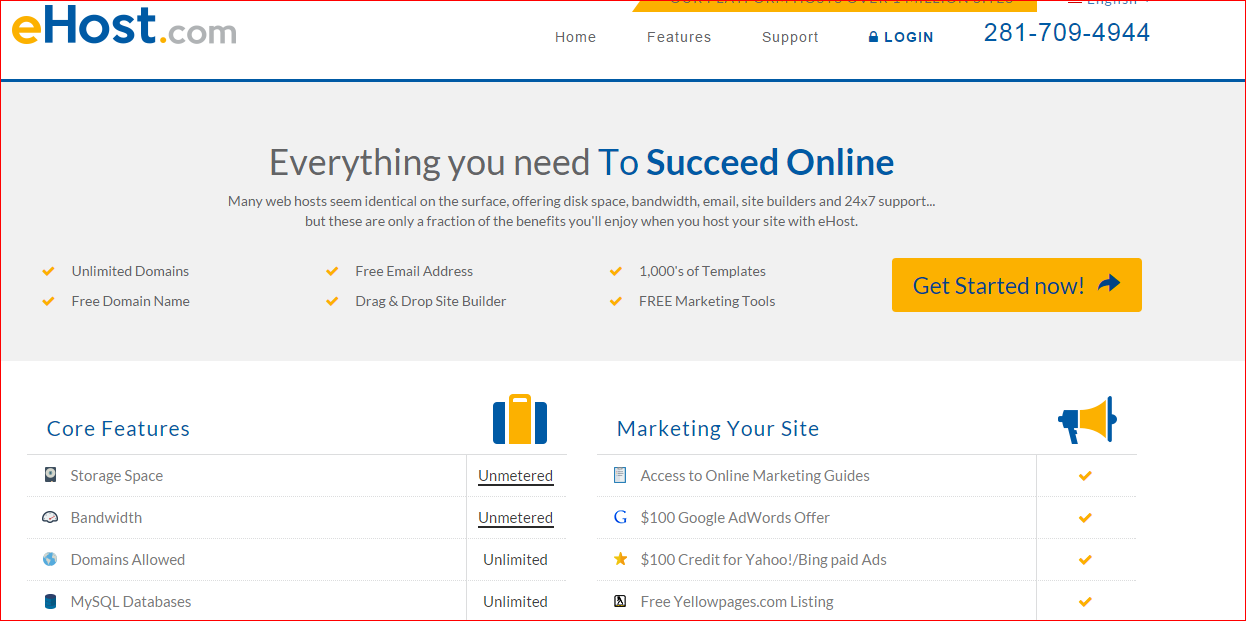
Task: Click the Unmetered link for Bandwidth
Action: [x=515, y=518]
